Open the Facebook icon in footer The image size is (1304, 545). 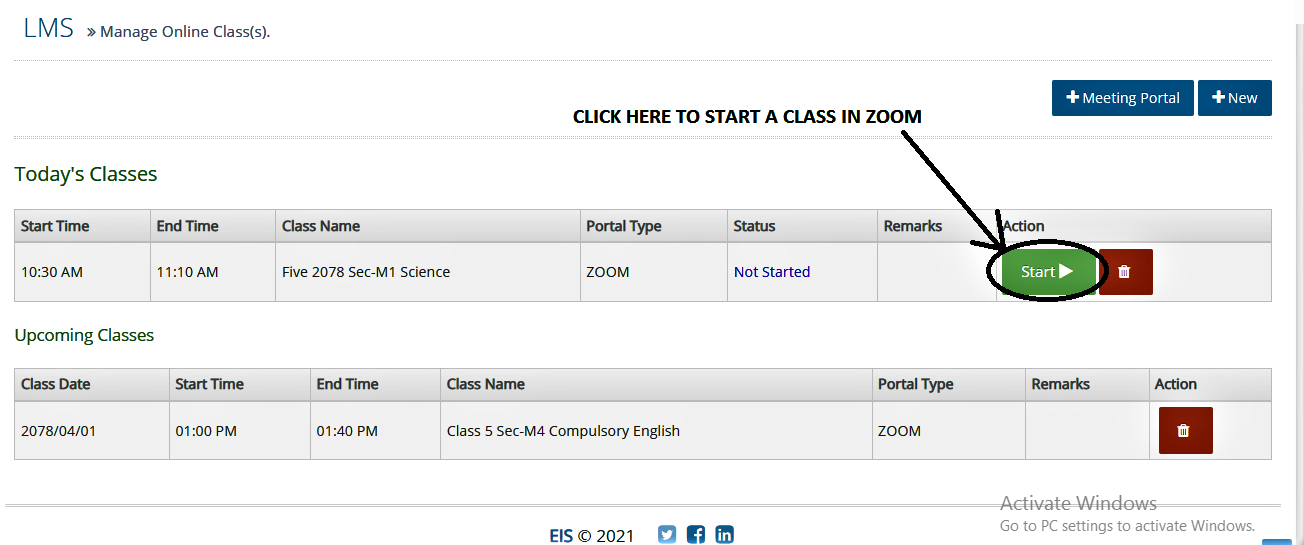coord(696,535)
